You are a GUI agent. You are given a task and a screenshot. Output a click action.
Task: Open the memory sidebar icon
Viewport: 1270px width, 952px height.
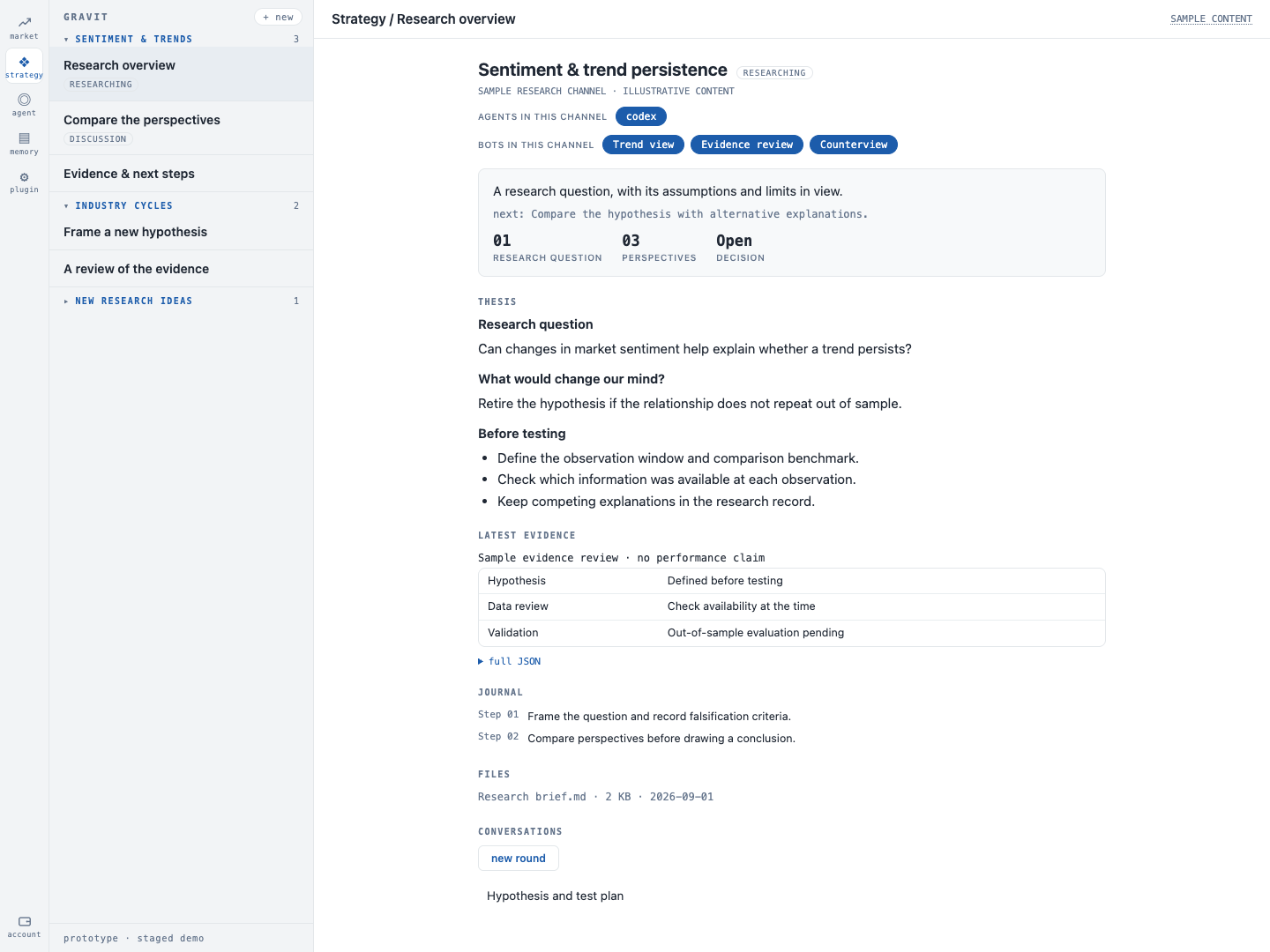click(24, 144)
